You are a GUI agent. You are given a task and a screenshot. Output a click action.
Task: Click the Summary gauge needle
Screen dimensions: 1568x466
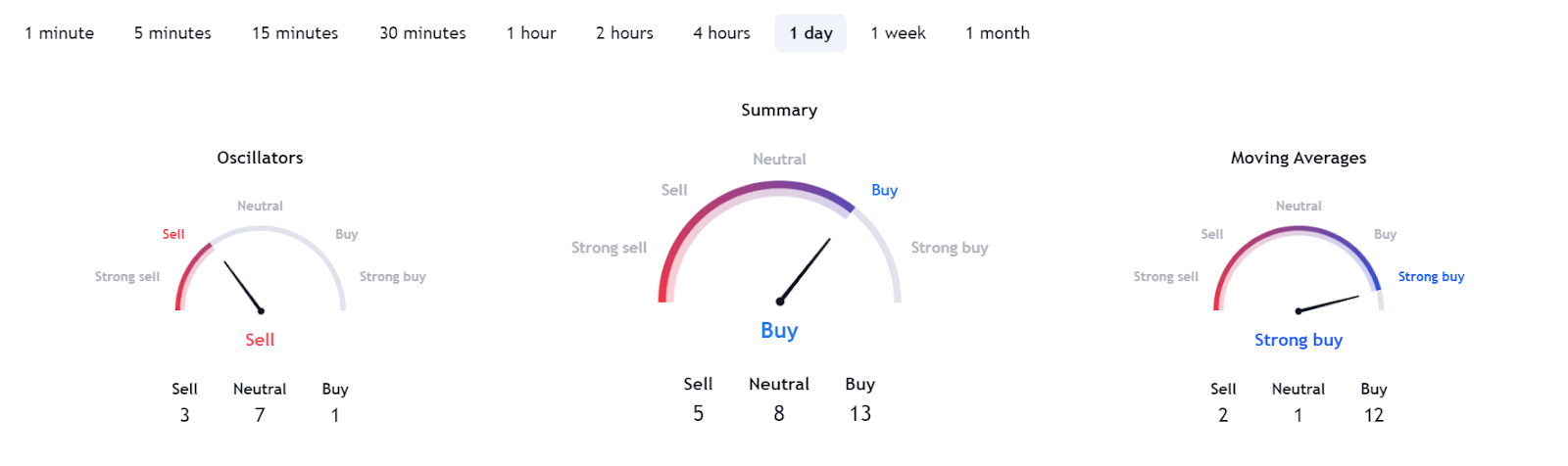(805, 270)
